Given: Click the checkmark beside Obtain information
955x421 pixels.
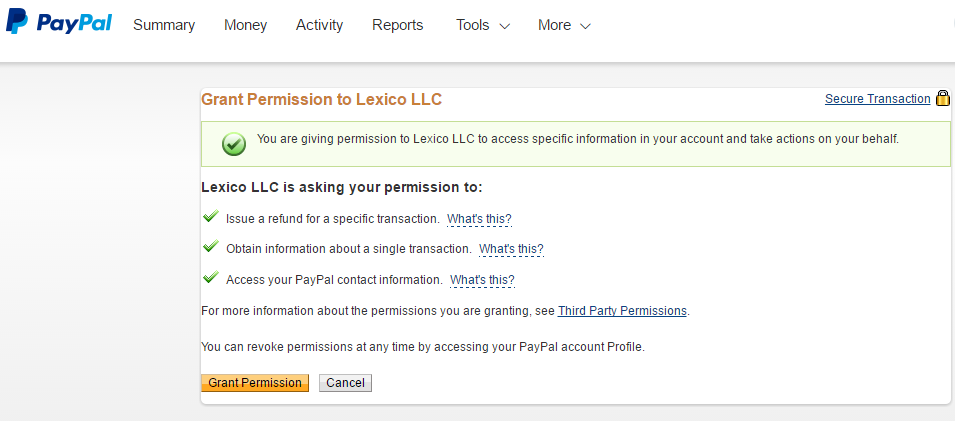Looking at the screenshot, I should pos(211,247).
